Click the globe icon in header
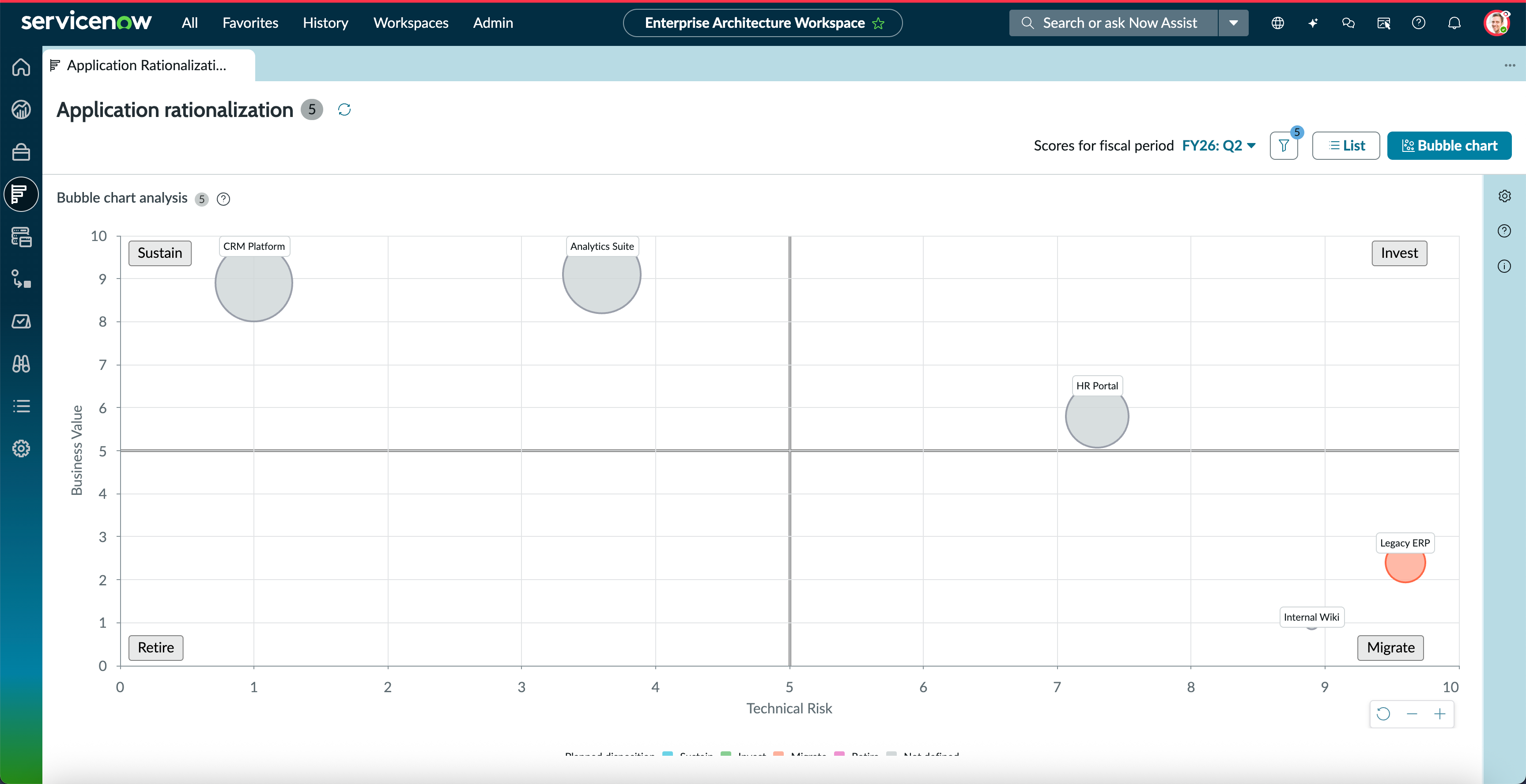This screenshot has width=1526, height=784. (x=1278, y=23)
